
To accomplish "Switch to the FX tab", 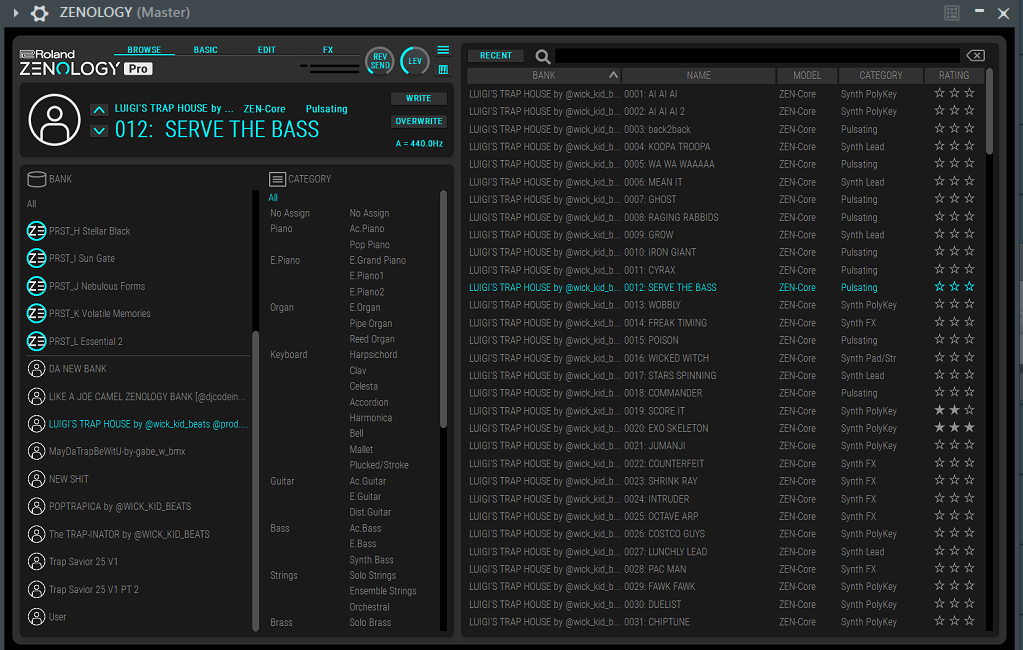I will coord(328,50).
